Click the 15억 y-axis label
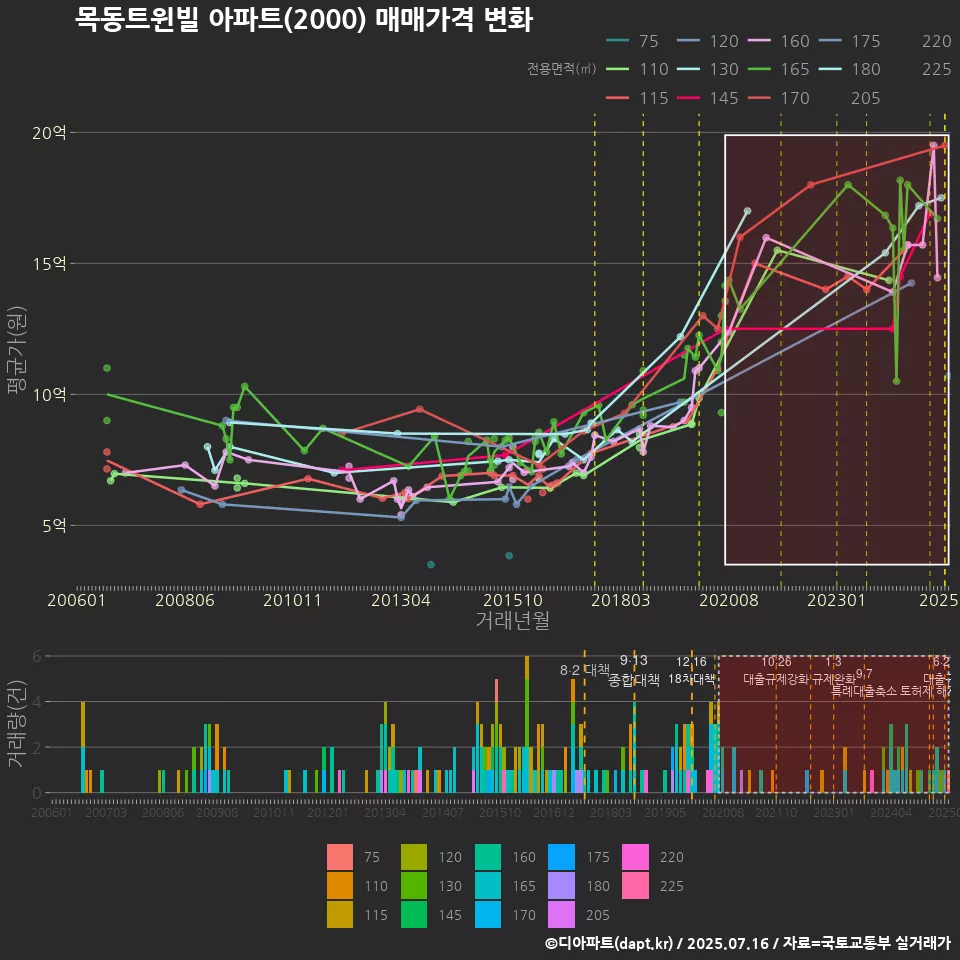 [49, 264]
